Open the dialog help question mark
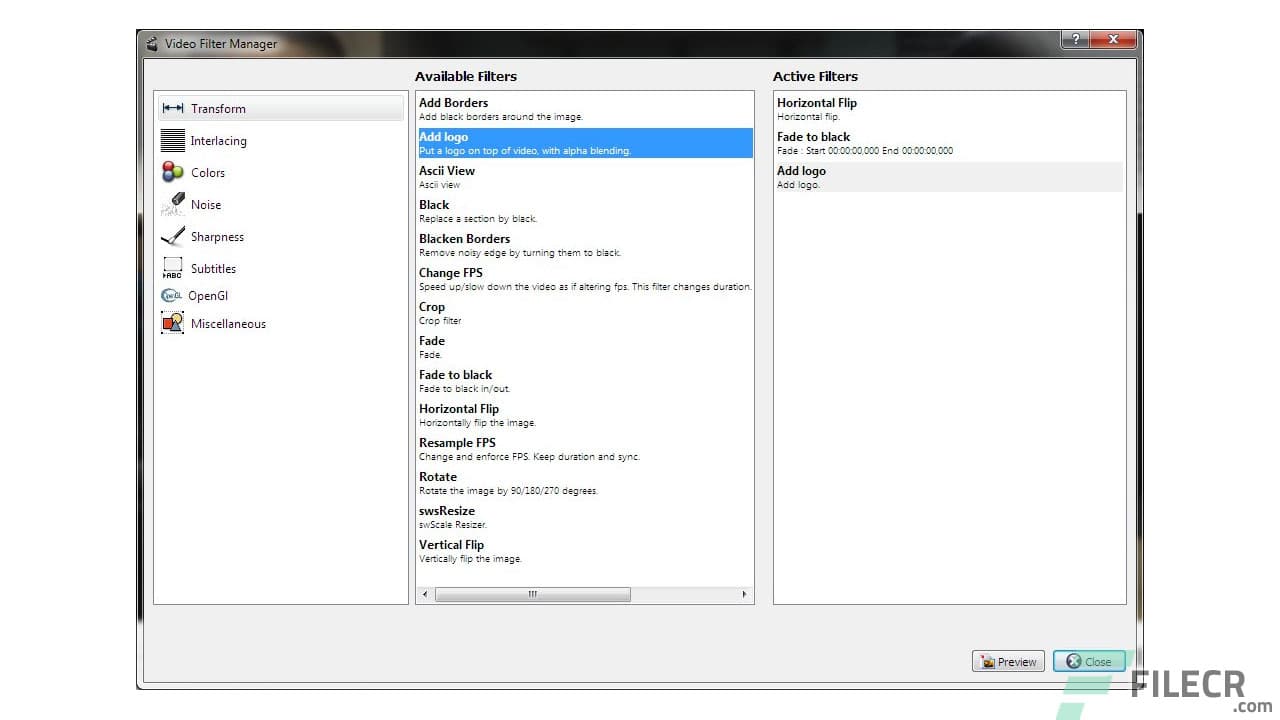The image size is (1280, 720). point(1074,39)
